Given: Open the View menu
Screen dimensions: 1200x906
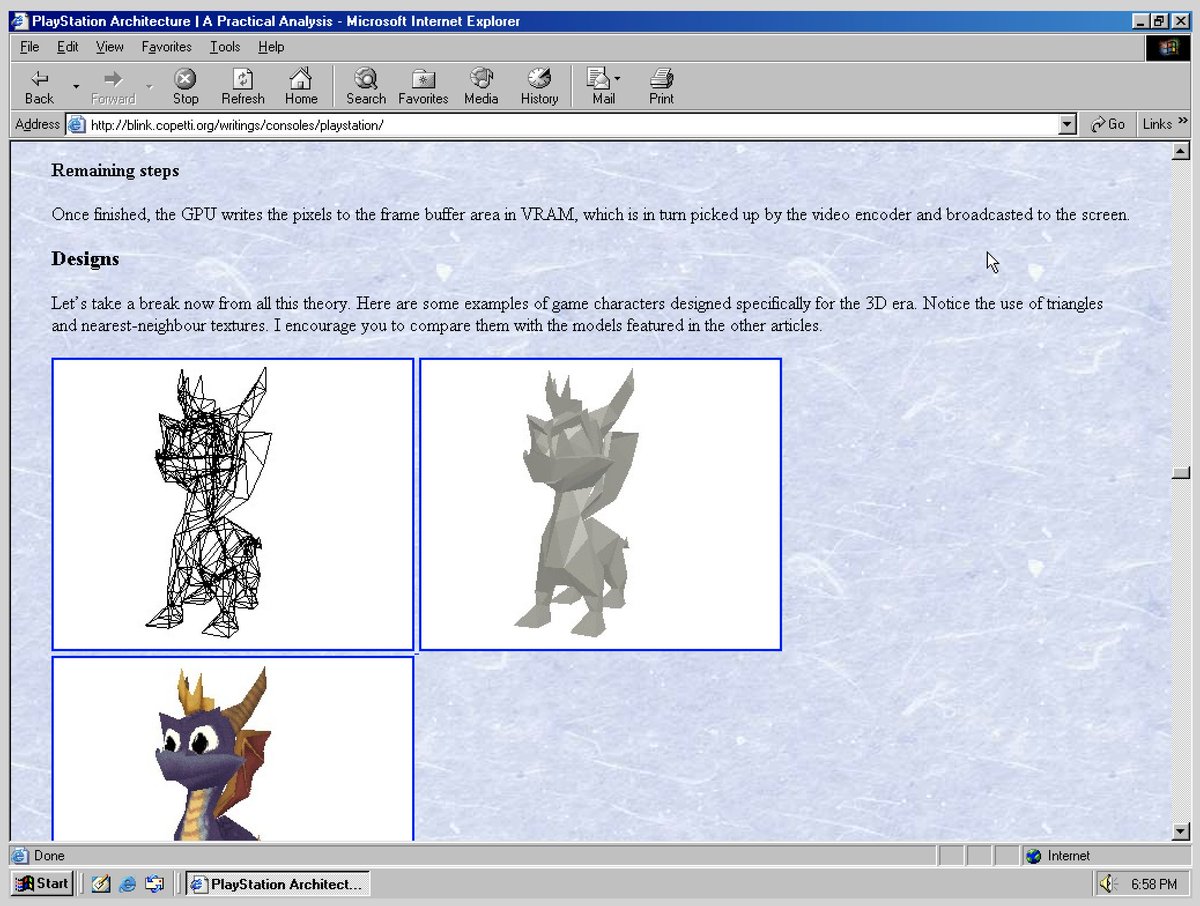Looking at the screenshot, I should pyautogui.click(x=109, y=47).
